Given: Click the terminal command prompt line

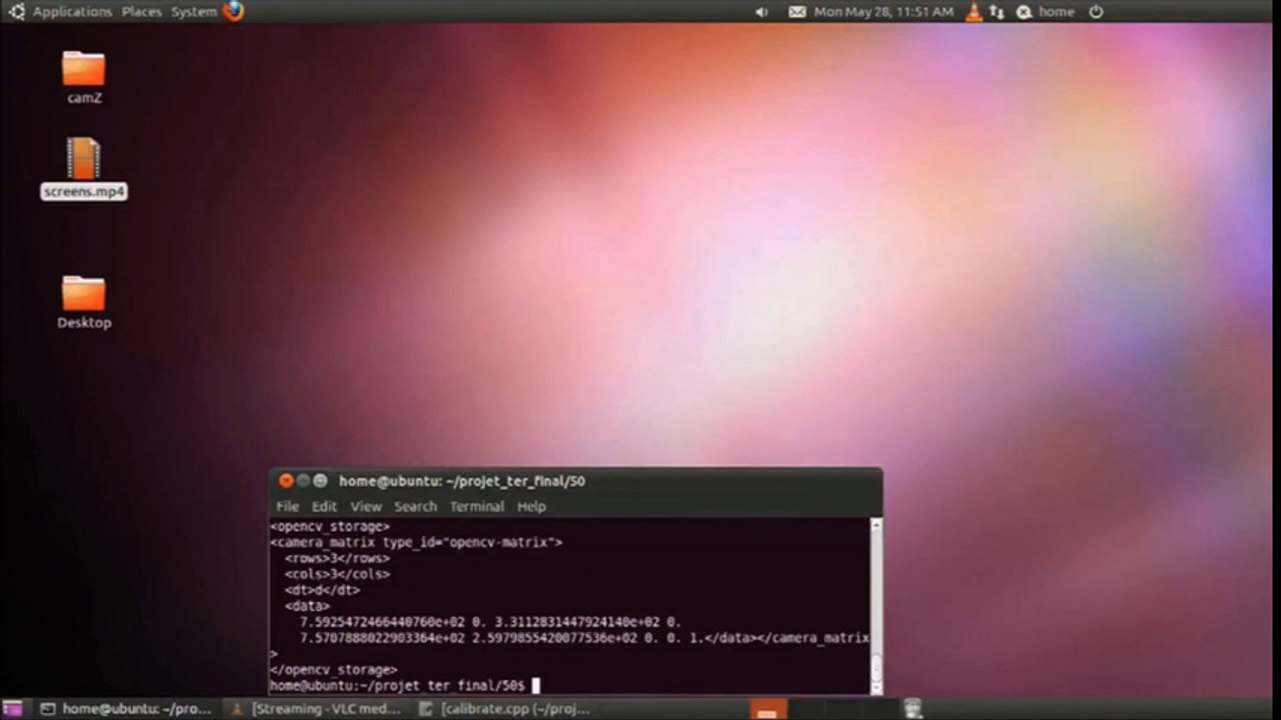Looking at the screenshot, I should click(x=404, y=685).
